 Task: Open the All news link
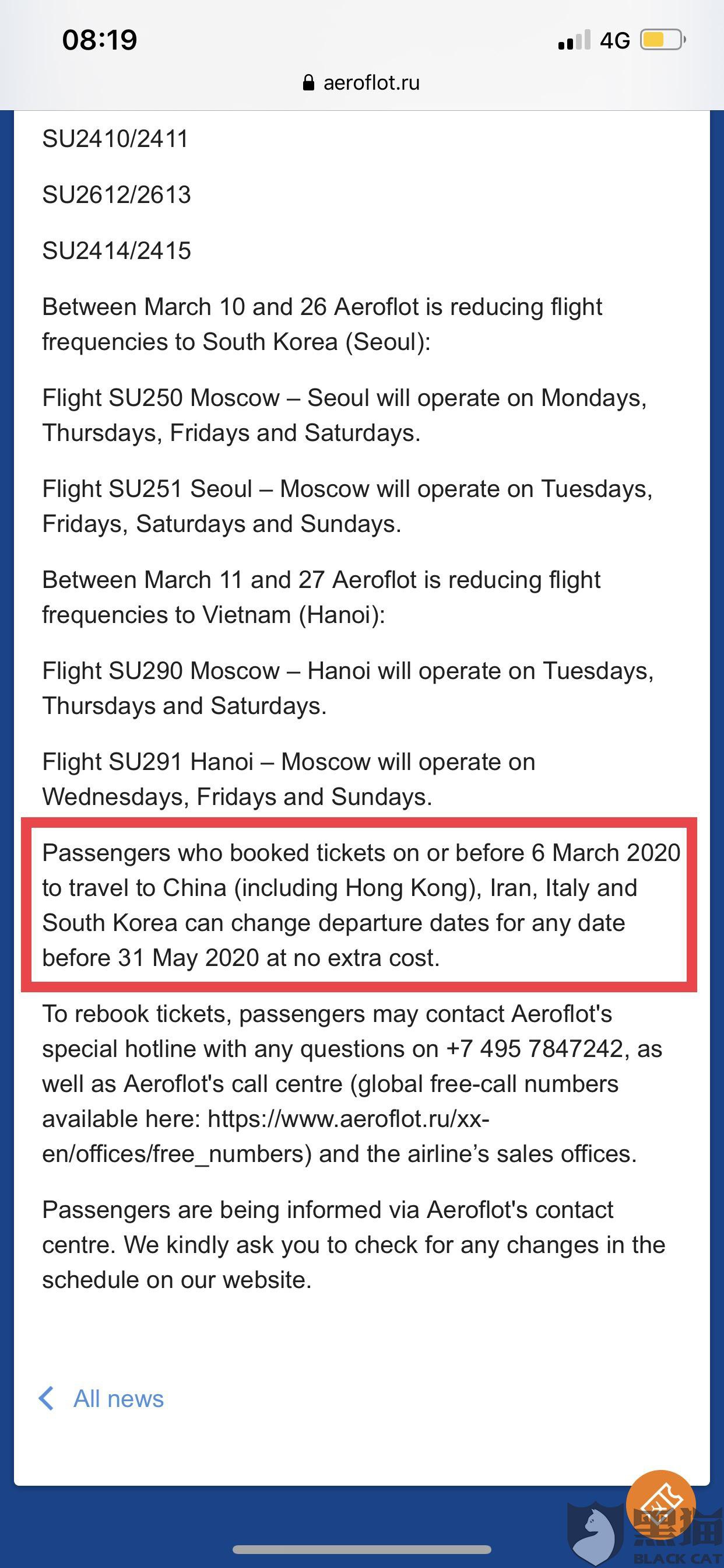pos(118,1399)
